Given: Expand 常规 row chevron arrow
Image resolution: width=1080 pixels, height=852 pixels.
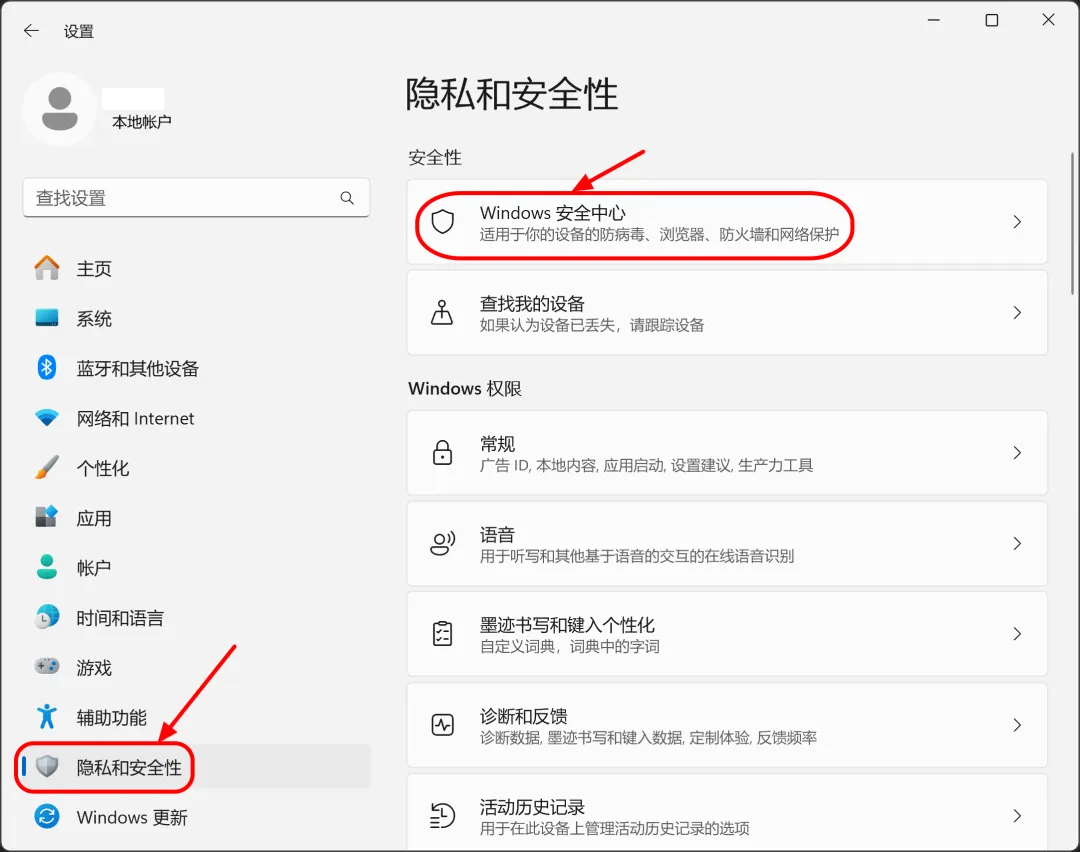Looking at the screenshot, I should coord(1017,453).
